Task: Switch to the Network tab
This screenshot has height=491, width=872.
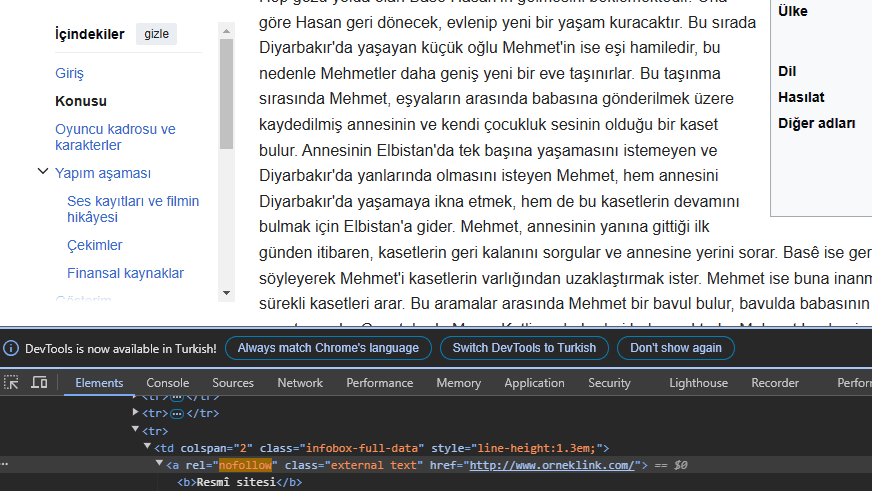Action: tap(300, 383)
